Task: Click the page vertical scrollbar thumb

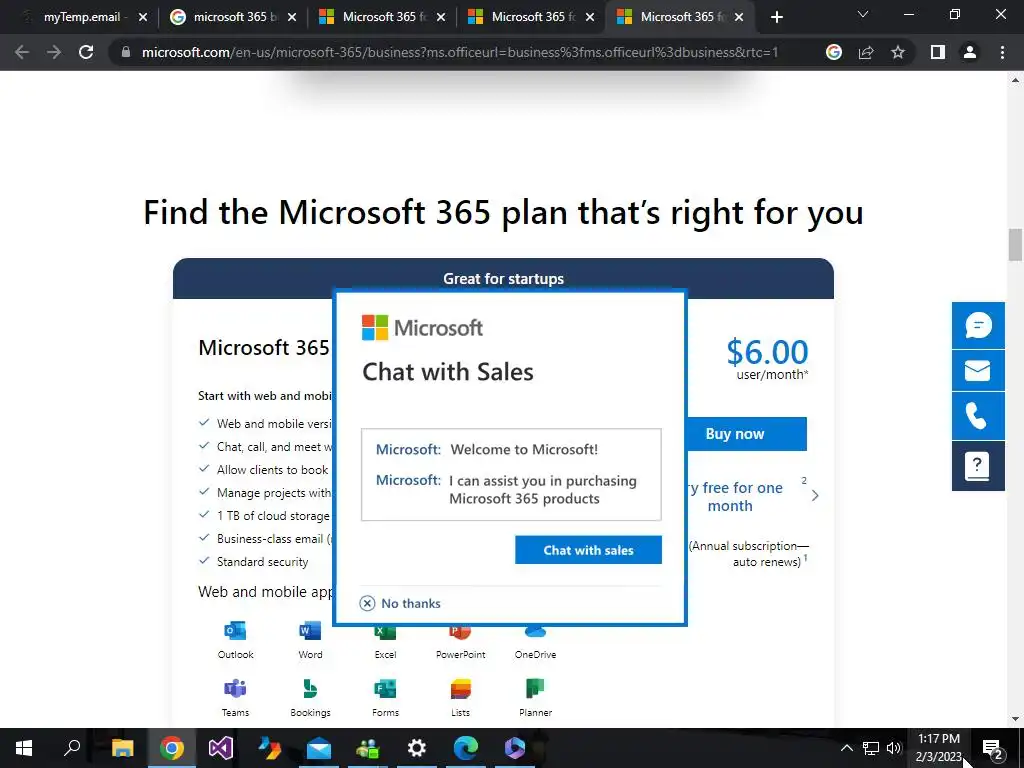Action: coord(1015,245)
